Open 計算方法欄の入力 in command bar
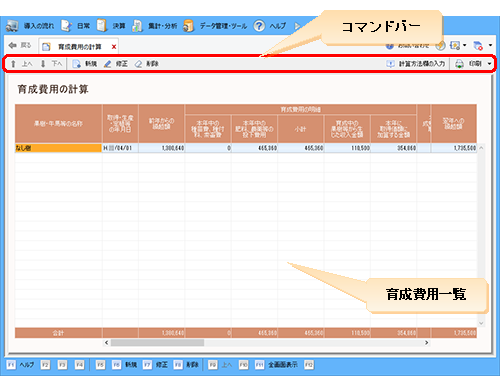500x376 pixels. (x=415, y=64)
